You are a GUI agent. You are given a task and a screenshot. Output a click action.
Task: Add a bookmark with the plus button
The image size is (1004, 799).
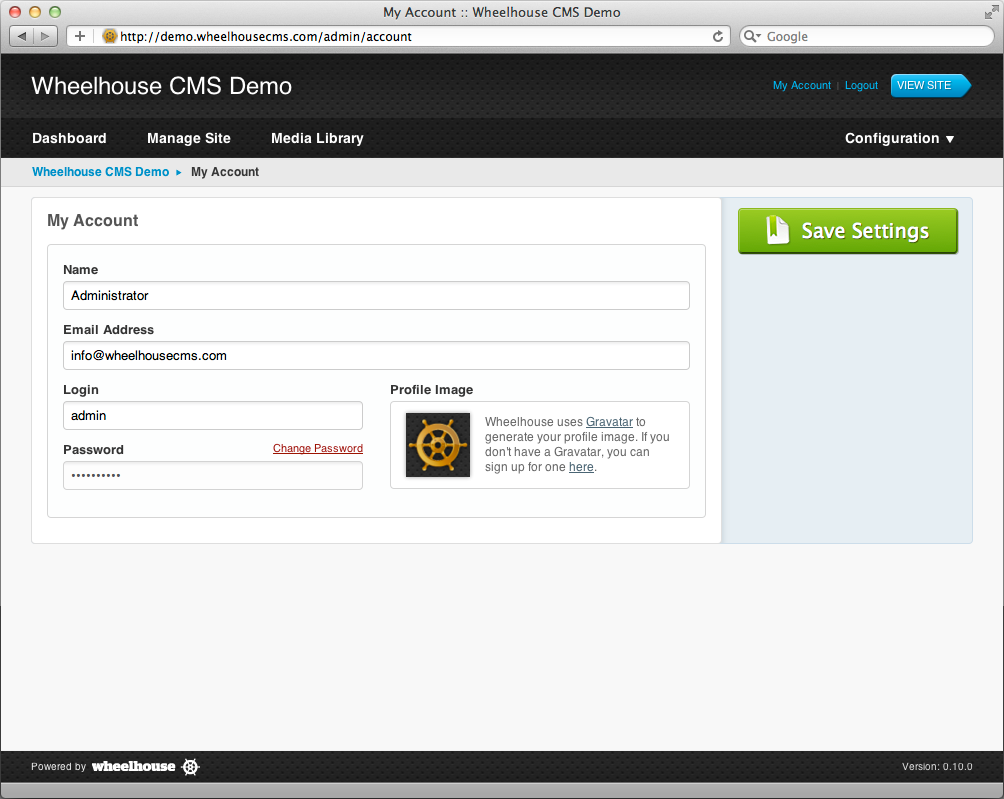pyautogui.click(x=79, y=36)
